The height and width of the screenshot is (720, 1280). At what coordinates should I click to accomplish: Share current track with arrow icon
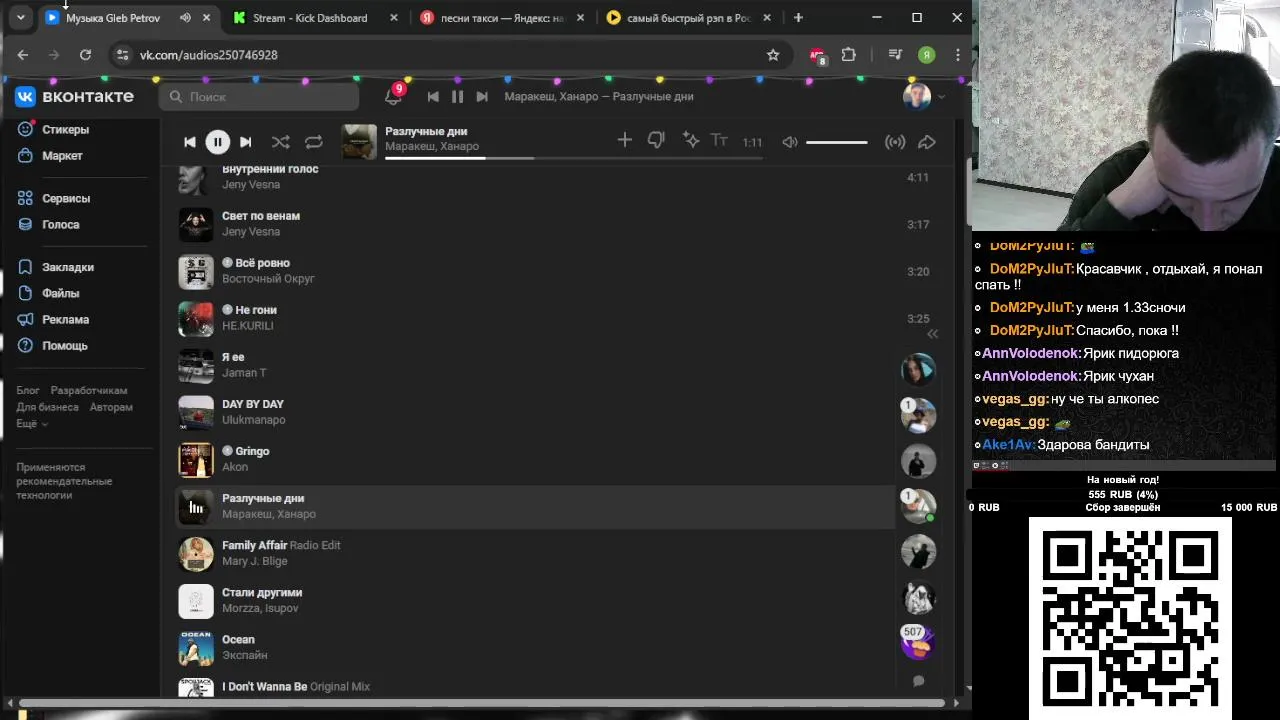(927, 142)
